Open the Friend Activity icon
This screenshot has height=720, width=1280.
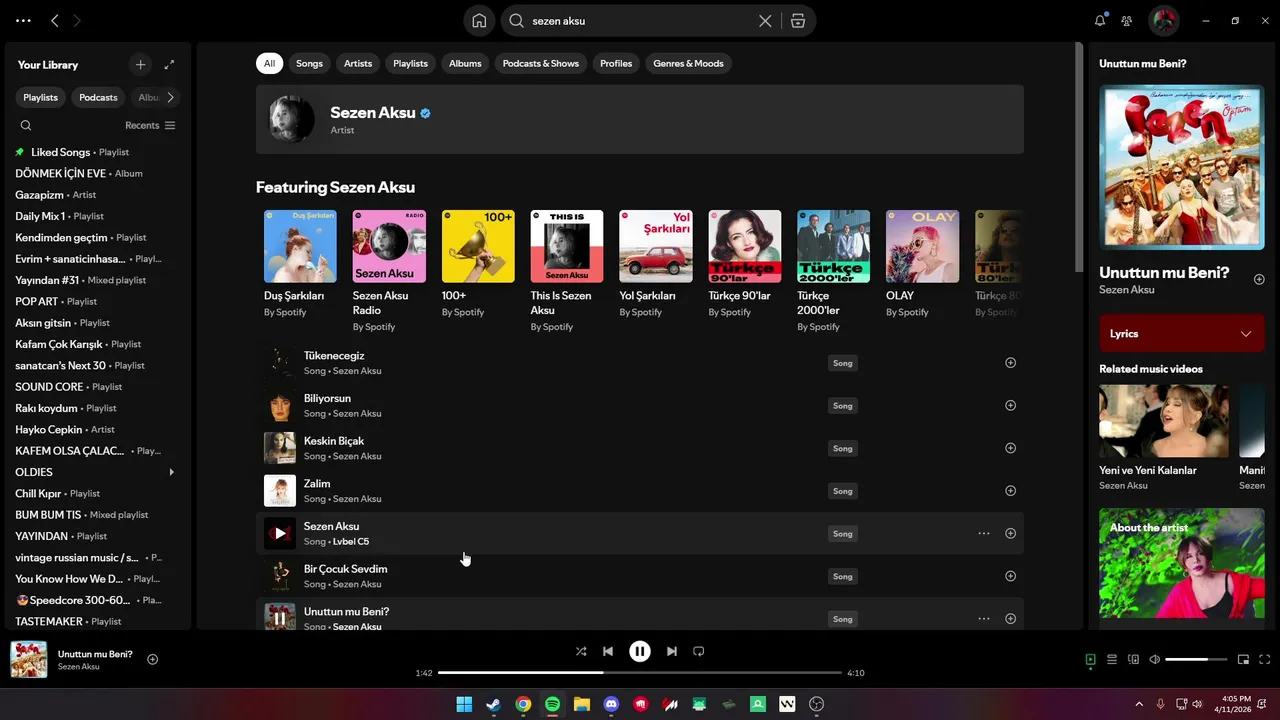[x=1127, y=20]
